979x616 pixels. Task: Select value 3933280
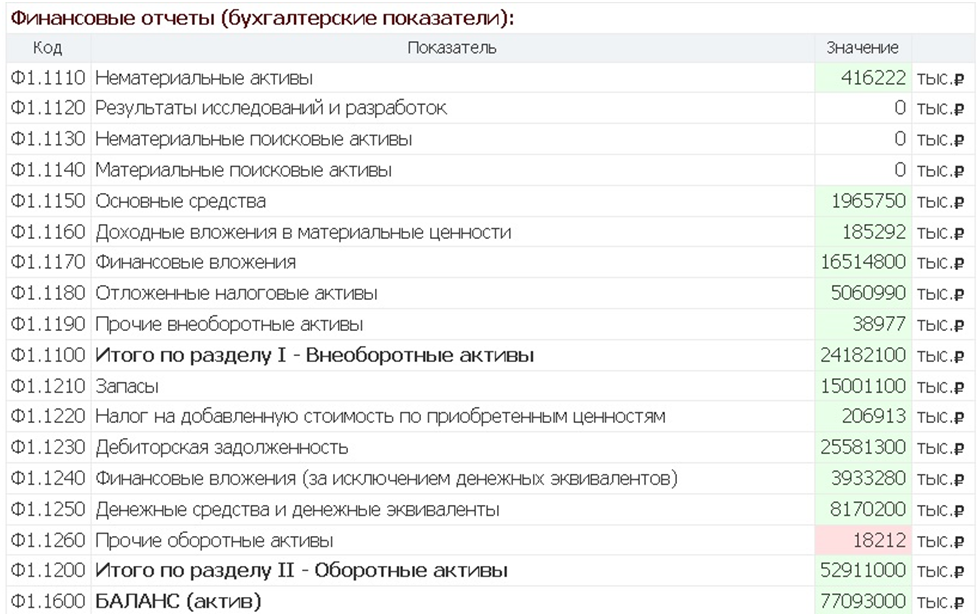coord(868,479)
